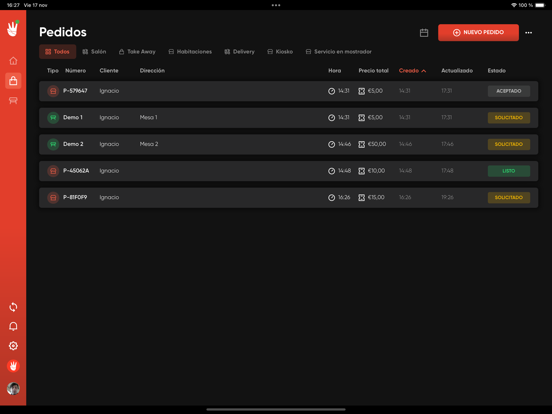Click the Listo status badge
Screen dimensions: 552x414
pyautogui.click(x=509, y=171)
